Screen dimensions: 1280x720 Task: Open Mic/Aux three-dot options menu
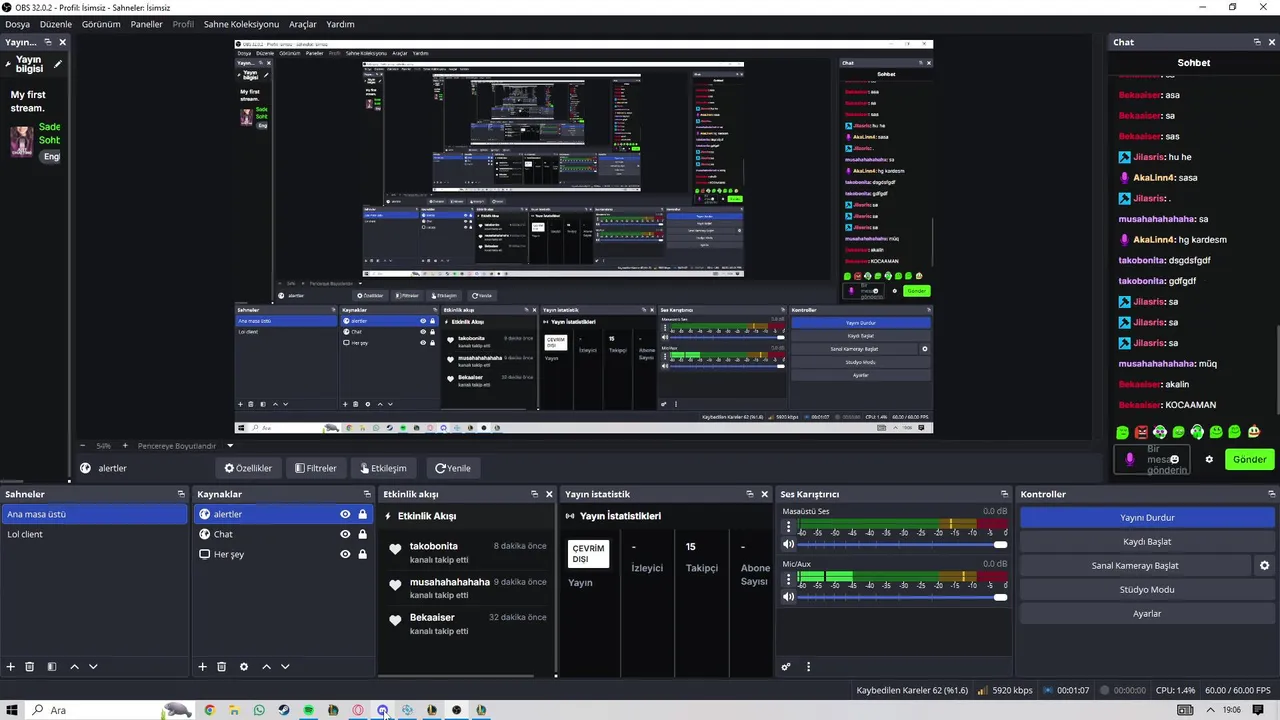pyautogui.click(x=788, y=578)
